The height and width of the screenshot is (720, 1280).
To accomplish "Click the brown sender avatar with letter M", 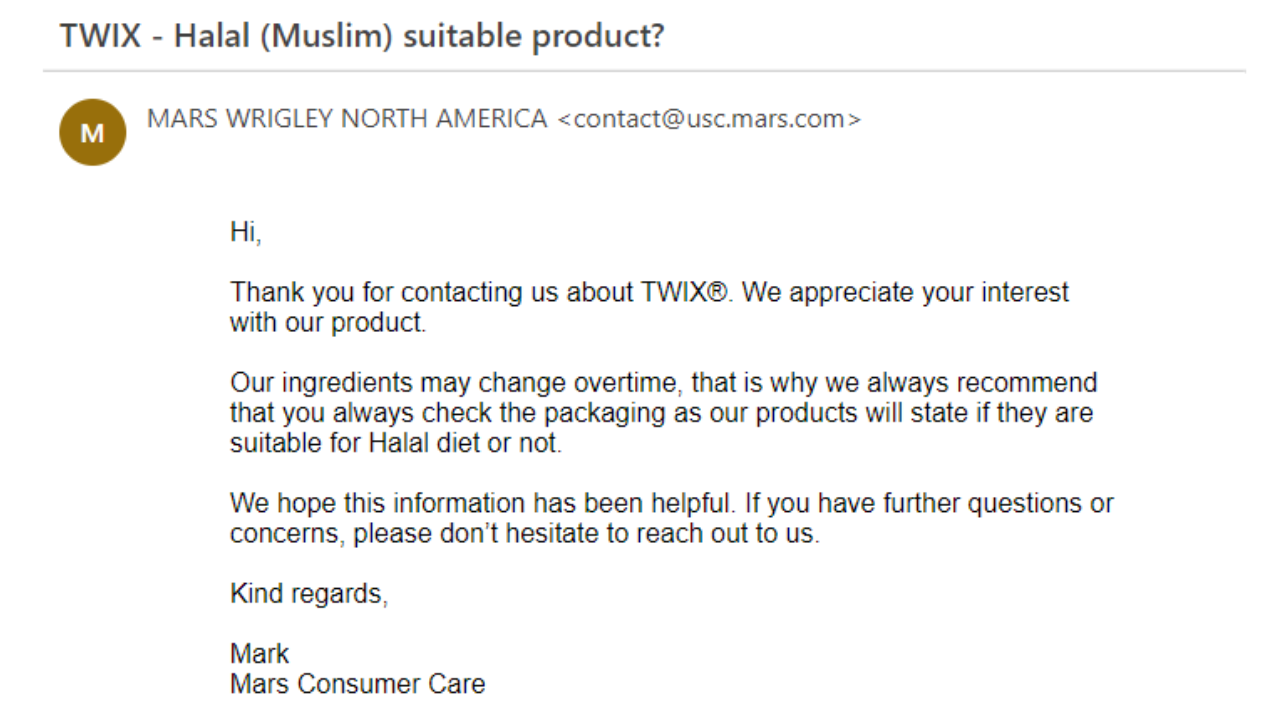I will [93, 133].
